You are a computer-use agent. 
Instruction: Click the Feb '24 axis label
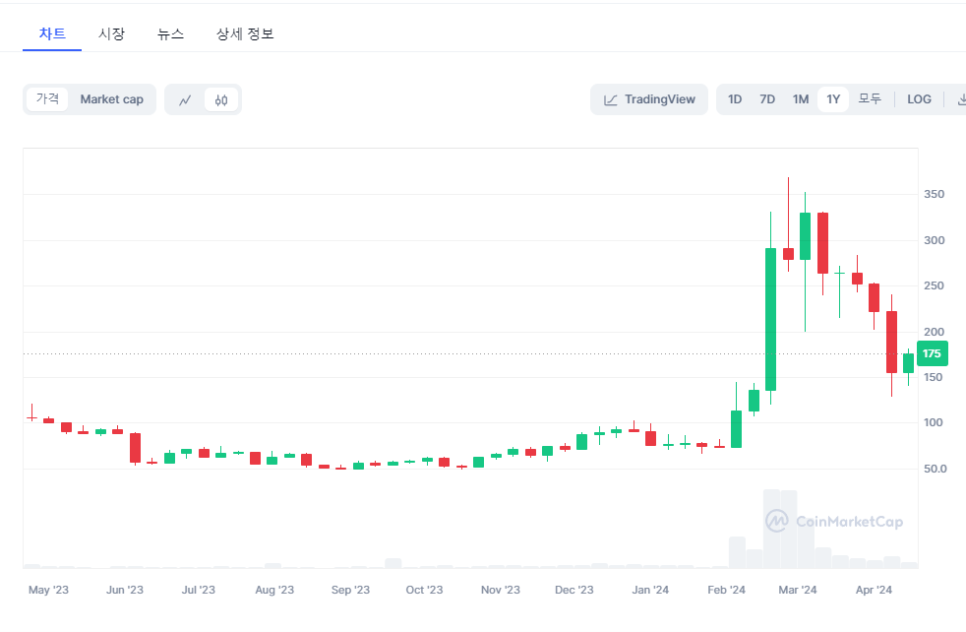pos(726,589)
